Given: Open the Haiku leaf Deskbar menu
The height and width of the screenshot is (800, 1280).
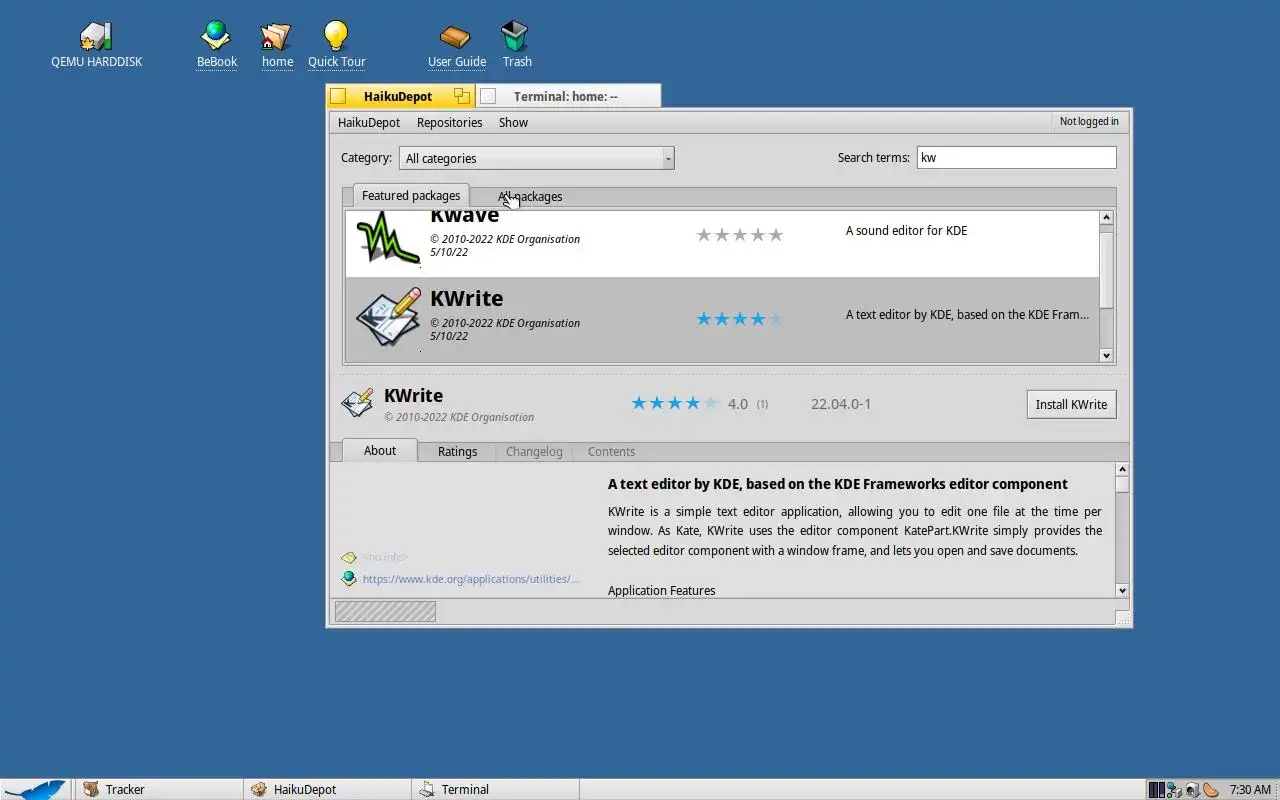Looking at the screenshot, I should tap(35, 789).
